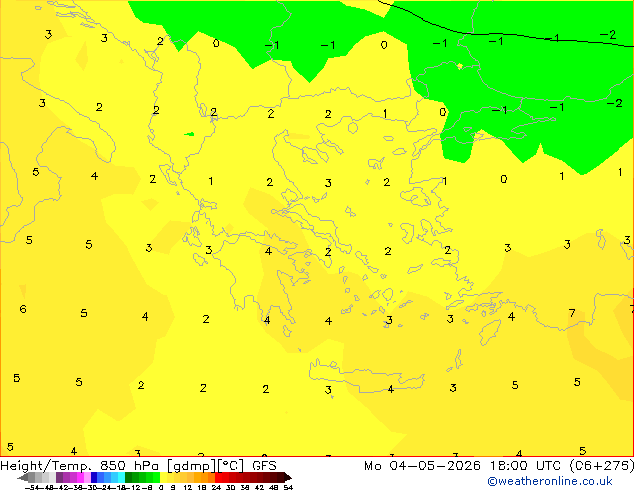The height and width of the screenshot is (490, 634).
Task: Click the dark maroon right arrow end of the color scale
Action: point(288,477)
